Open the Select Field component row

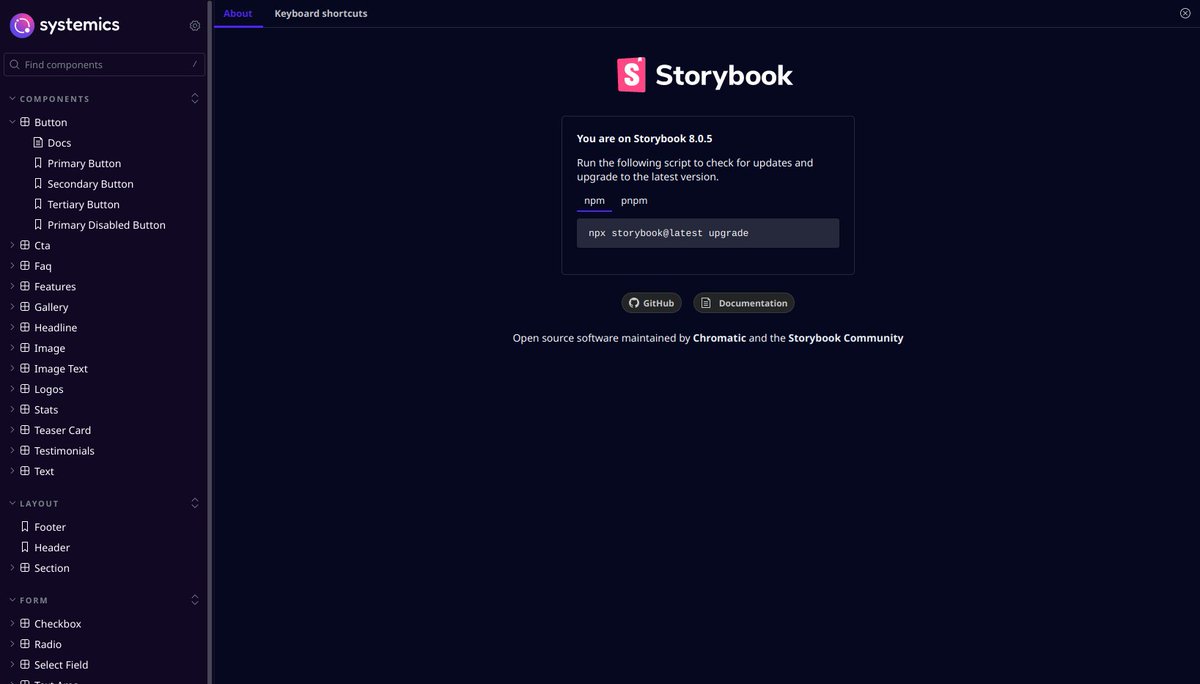coord(104,665)
